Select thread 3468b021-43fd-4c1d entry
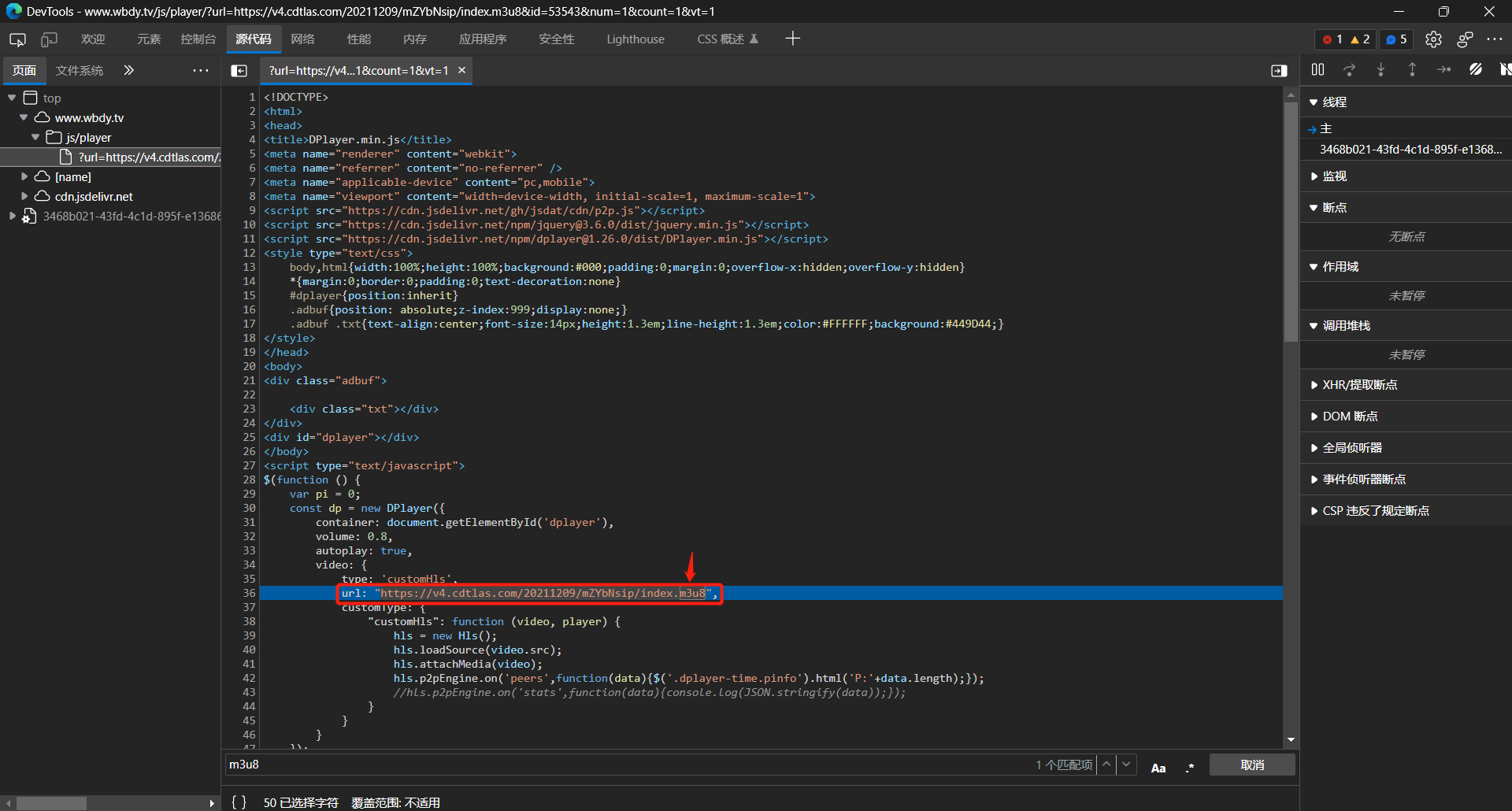The height and width of the screenshot is (811, 1512). coord(1410,149)
